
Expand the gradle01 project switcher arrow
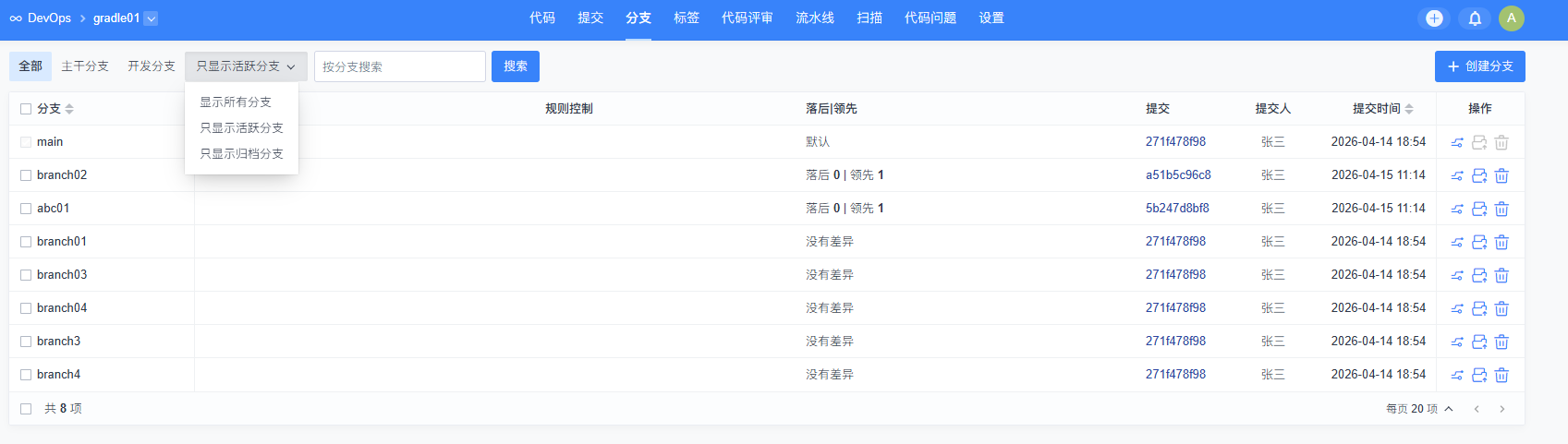pyautogui.click(x=152, y=18)
